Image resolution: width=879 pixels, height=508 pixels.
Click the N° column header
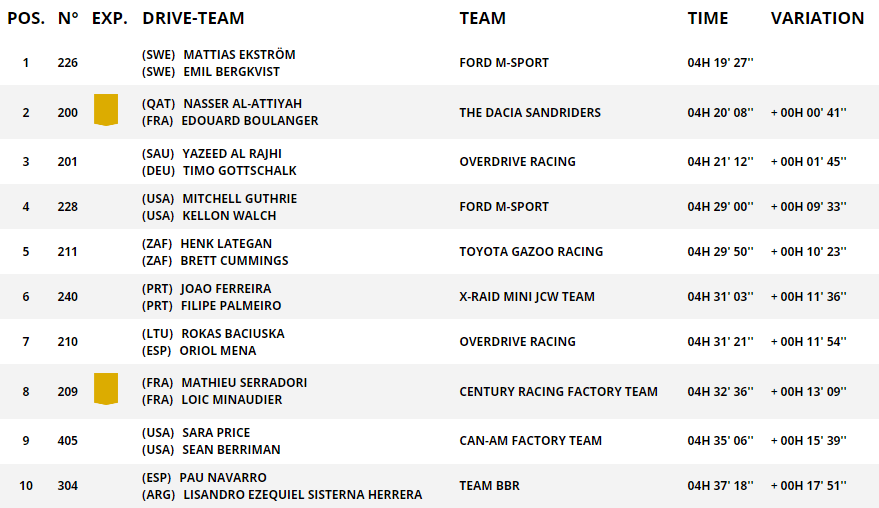[68, 18]
